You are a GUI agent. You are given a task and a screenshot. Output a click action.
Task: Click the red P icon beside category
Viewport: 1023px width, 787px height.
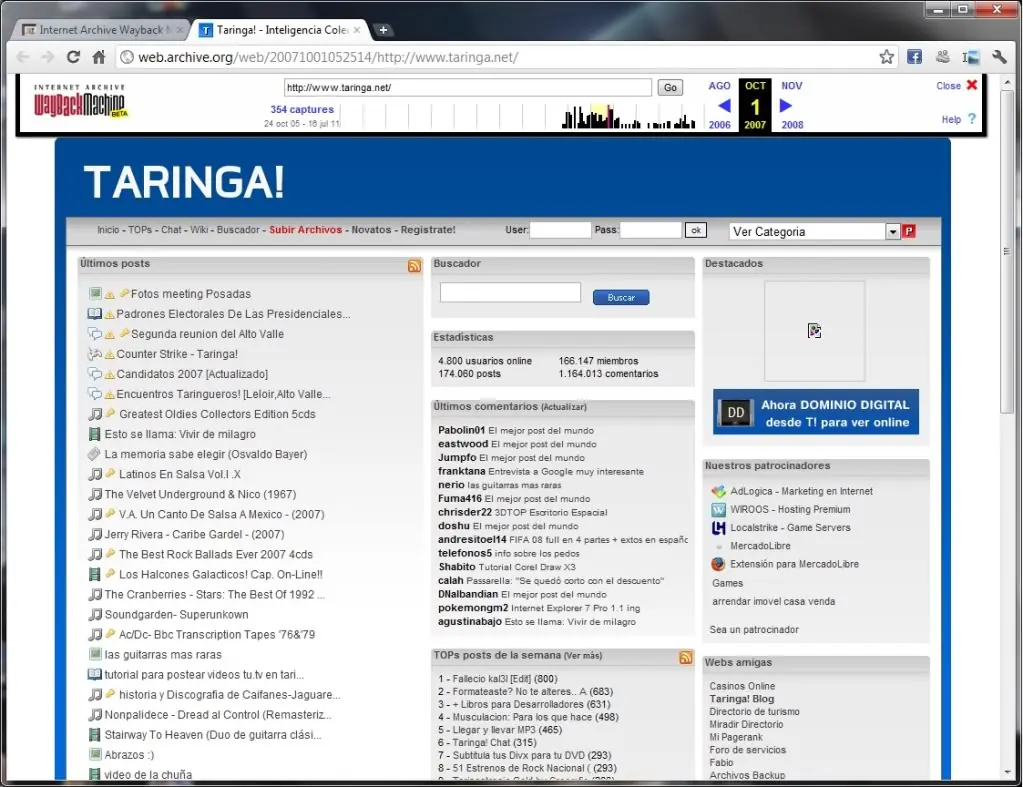tap(909, 231)
